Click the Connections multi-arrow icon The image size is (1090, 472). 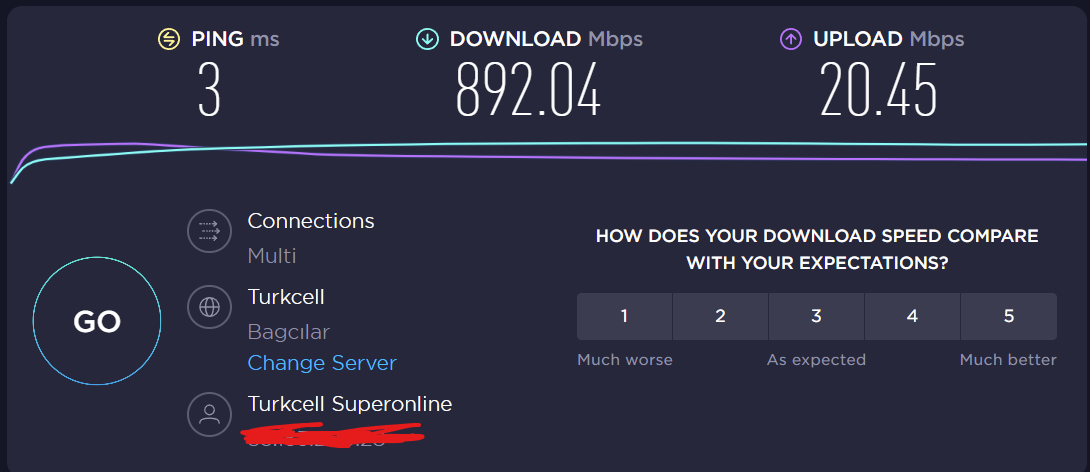[x=209, y=232]
